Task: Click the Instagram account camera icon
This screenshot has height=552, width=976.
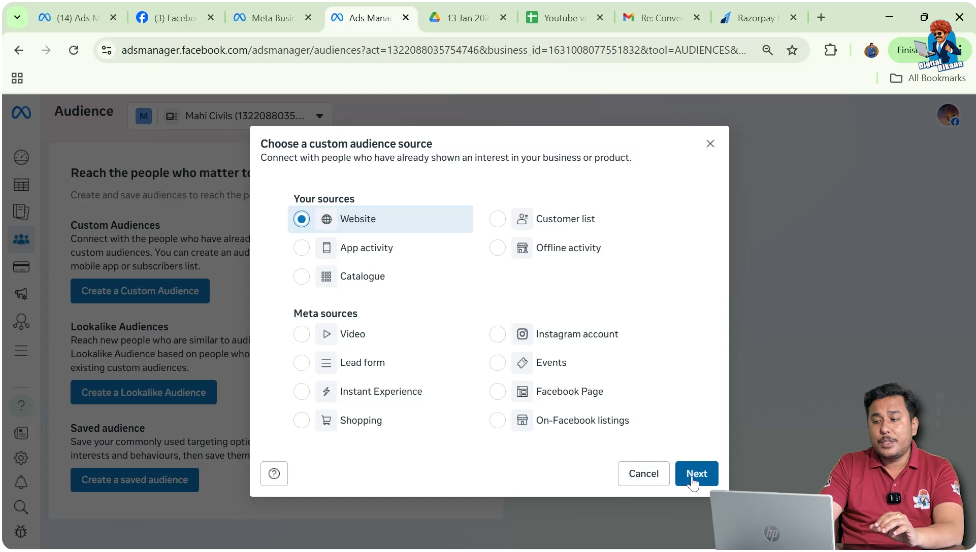Action: coord(522,334)
